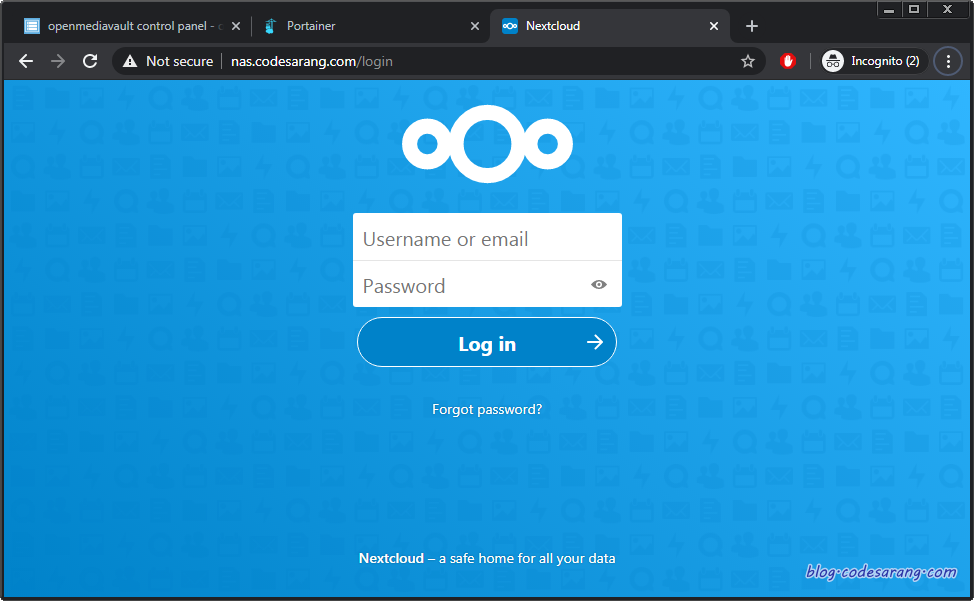Viewport: 974px width, 601px height.
Task: Click the Log in button
Action: point(487,343)
